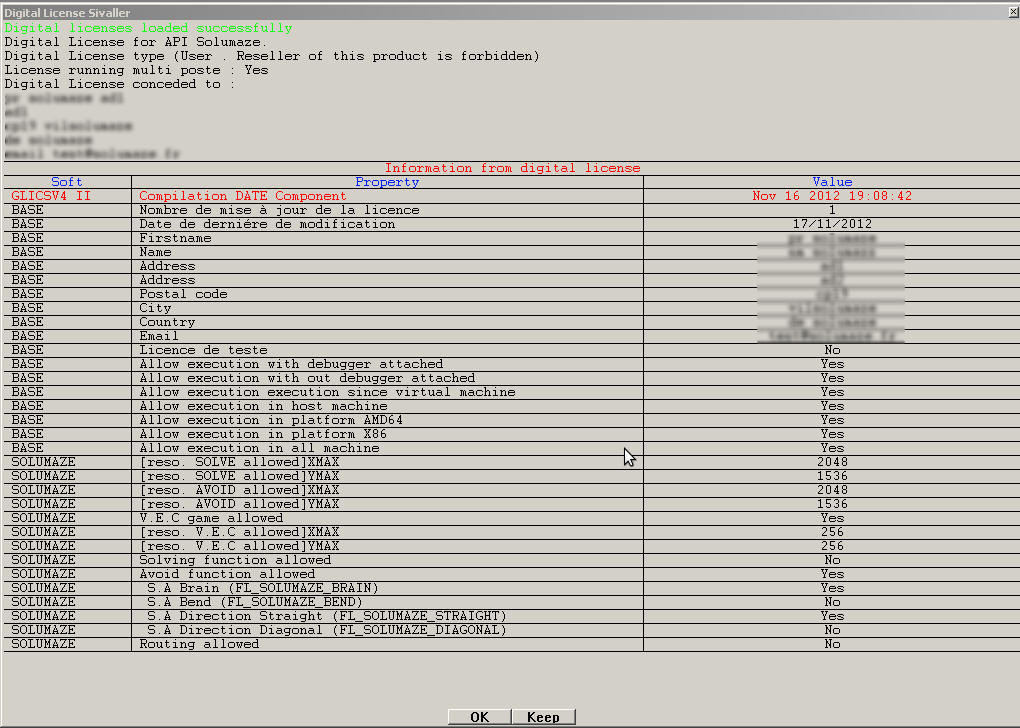Close the Digital License Sivaller window
The height and width of the screenshot is (728, 1020).
pyautogui.click(x=1010, y=12)
